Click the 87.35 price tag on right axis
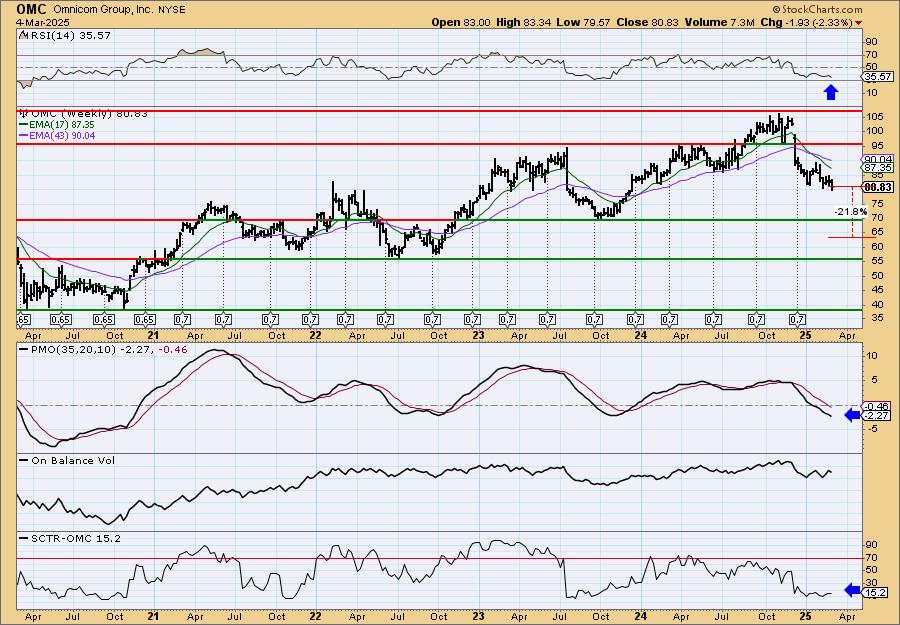 [x=878, y=168]
